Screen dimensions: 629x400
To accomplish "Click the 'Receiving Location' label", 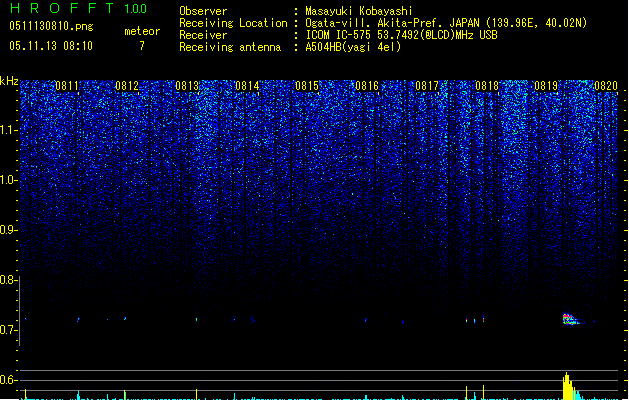I will (x=233, y=23).
